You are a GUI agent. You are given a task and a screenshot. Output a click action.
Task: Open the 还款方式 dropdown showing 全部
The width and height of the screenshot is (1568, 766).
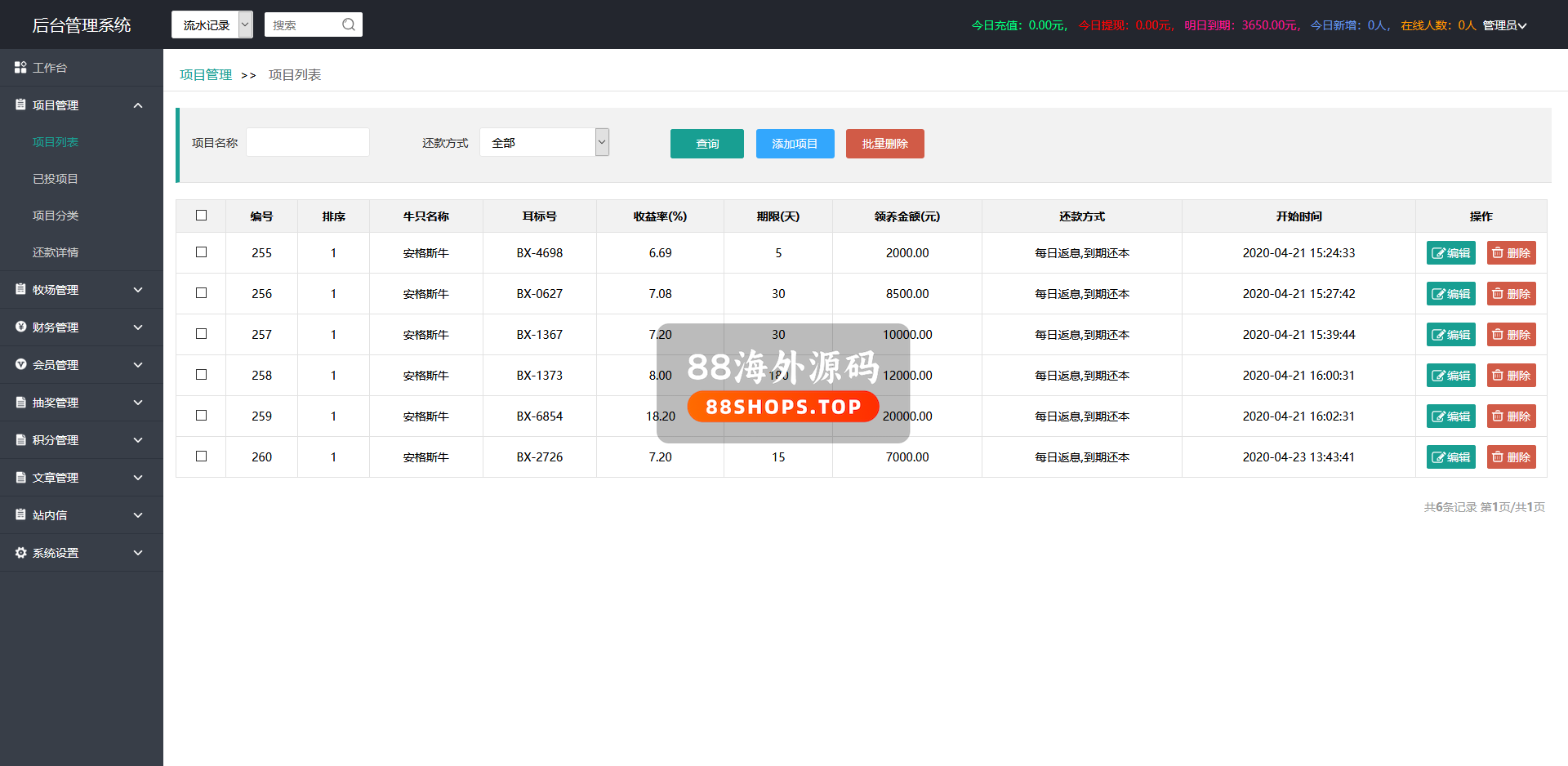click(544, 143)
